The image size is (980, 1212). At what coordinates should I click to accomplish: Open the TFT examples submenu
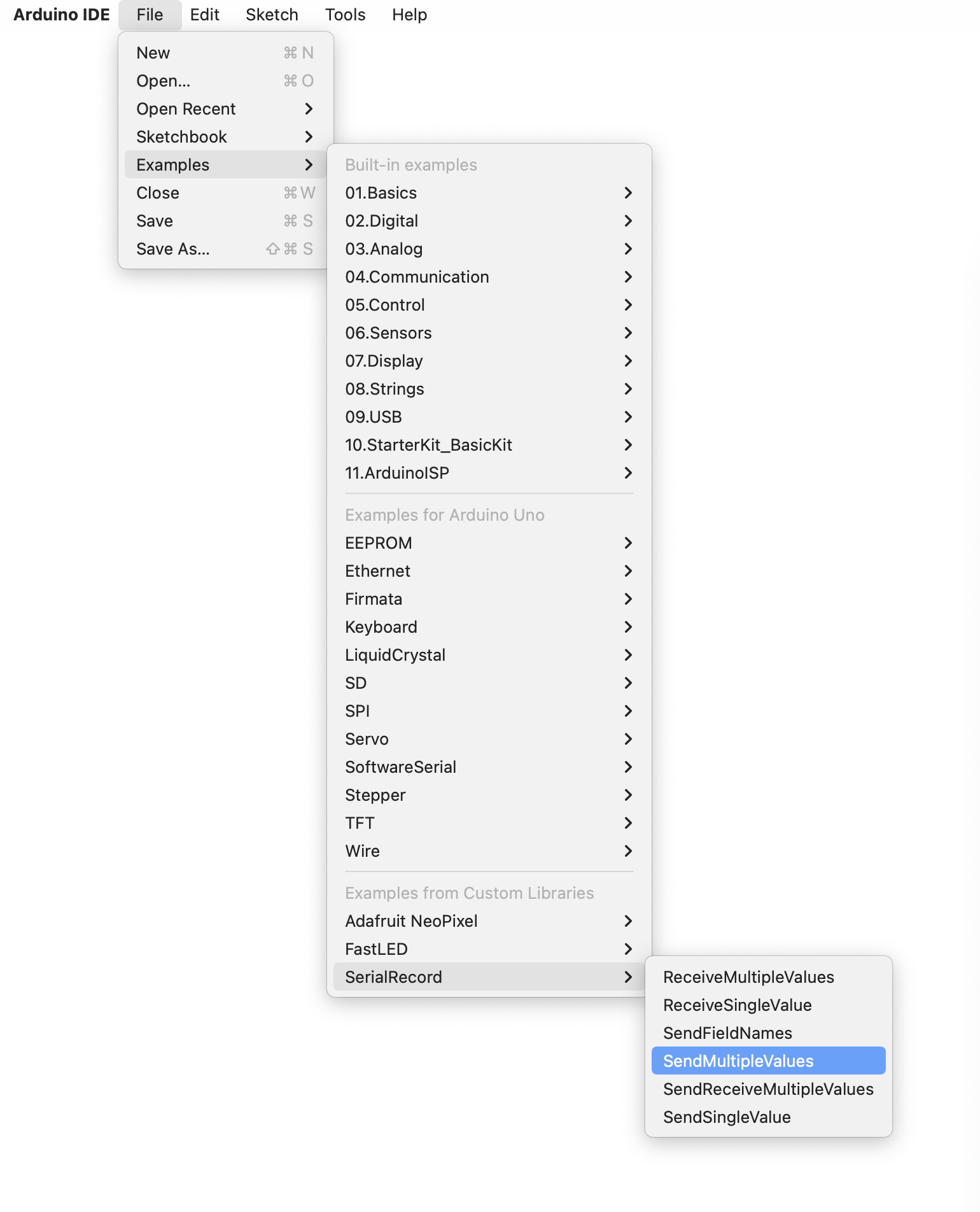coord(489,823)
